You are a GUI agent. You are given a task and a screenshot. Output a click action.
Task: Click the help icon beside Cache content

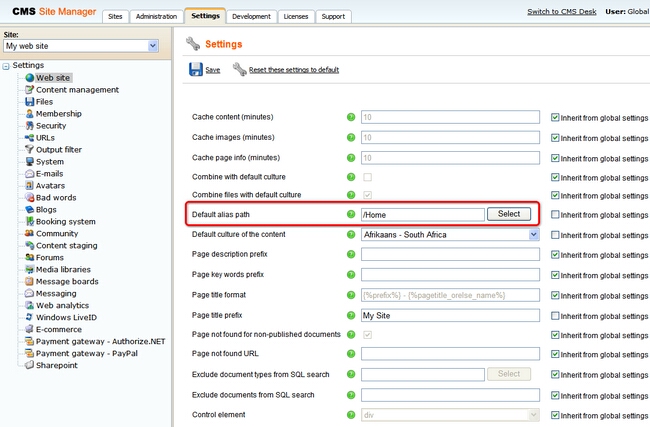point(350,117)
